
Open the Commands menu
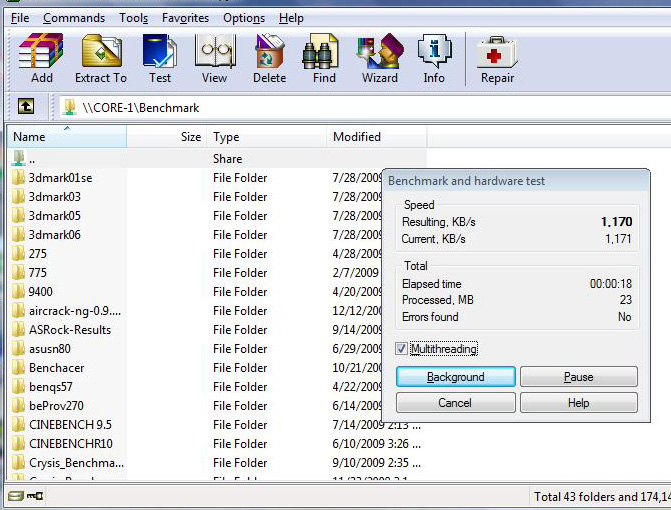point(74,18)
